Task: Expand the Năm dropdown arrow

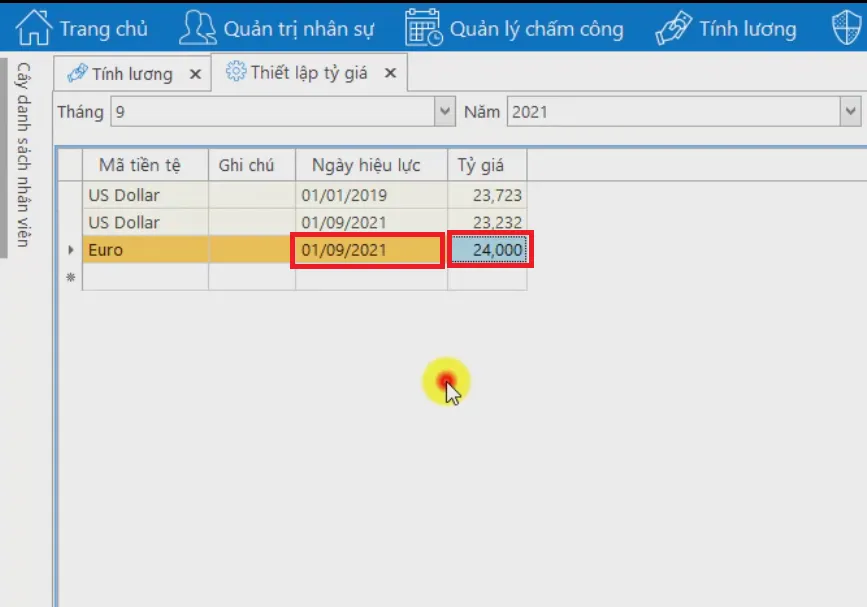Action: 850,112
